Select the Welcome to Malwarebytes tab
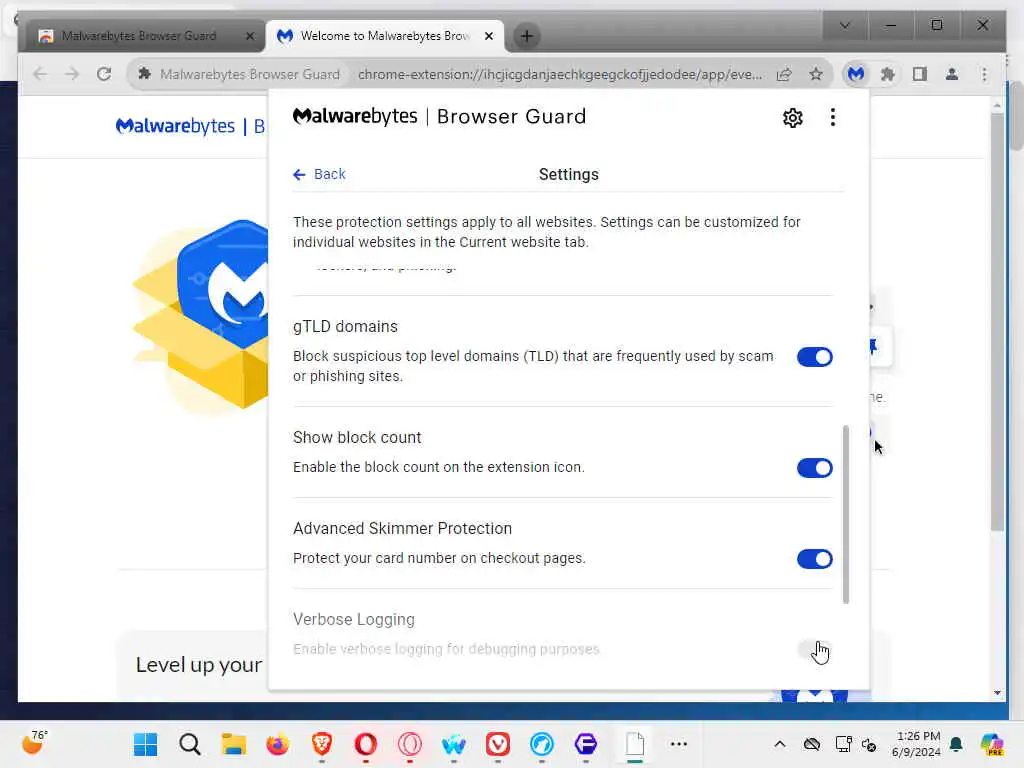Viewport: 1024px width, 768px height. pos(385,36)
